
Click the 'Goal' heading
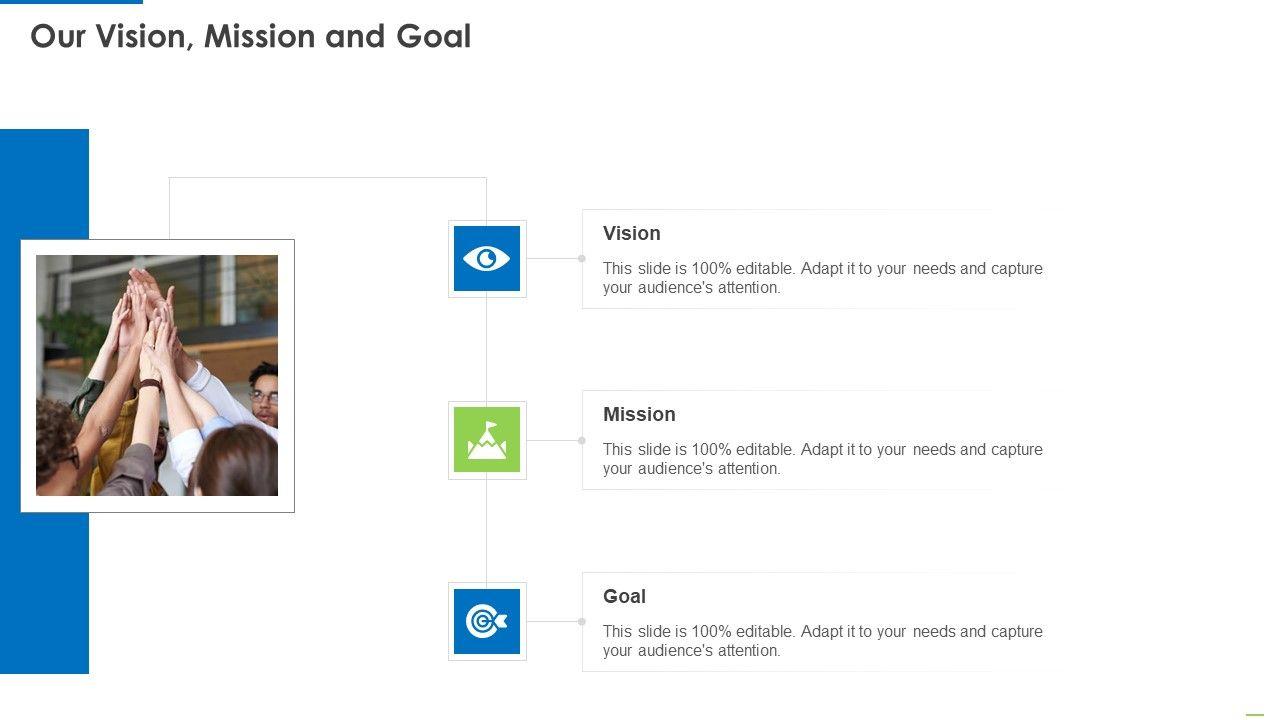pyautogui.click(x=624, y=596)
